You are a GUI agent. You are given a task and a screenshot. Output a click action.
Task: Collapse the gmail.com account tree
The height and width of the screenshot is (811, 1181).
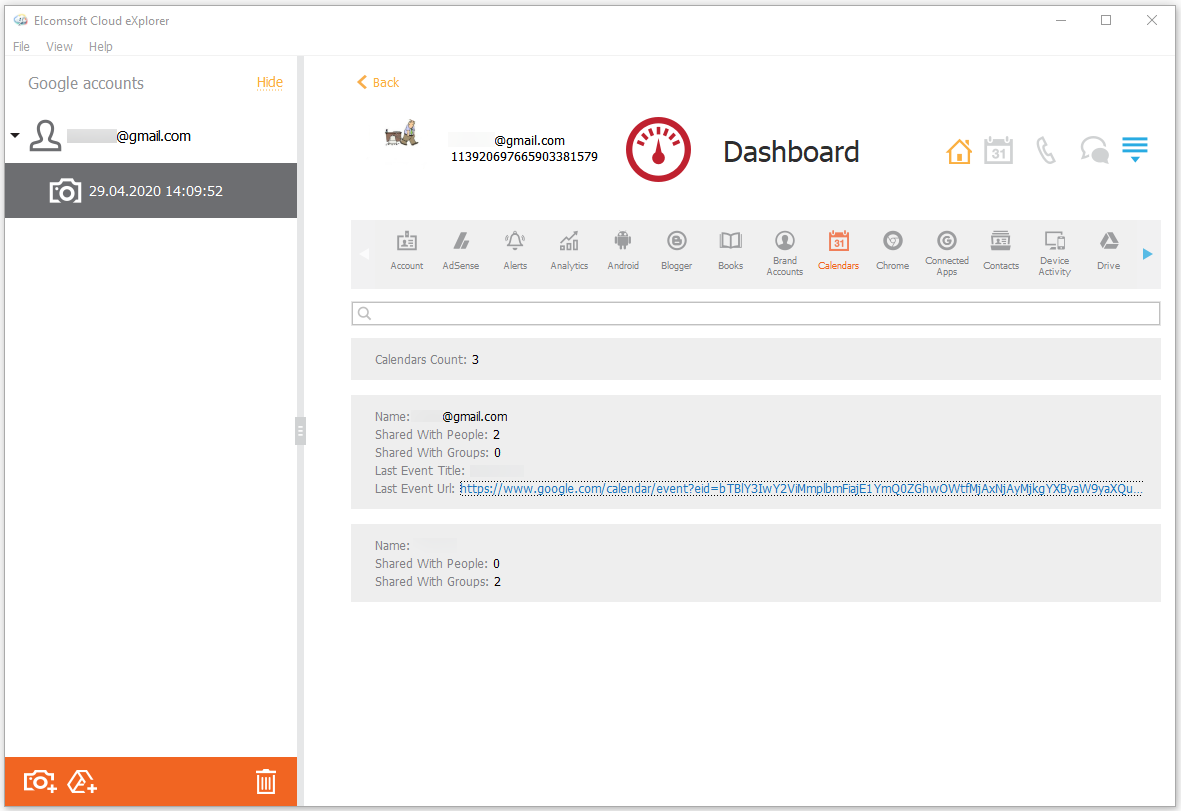click(14, 135)
